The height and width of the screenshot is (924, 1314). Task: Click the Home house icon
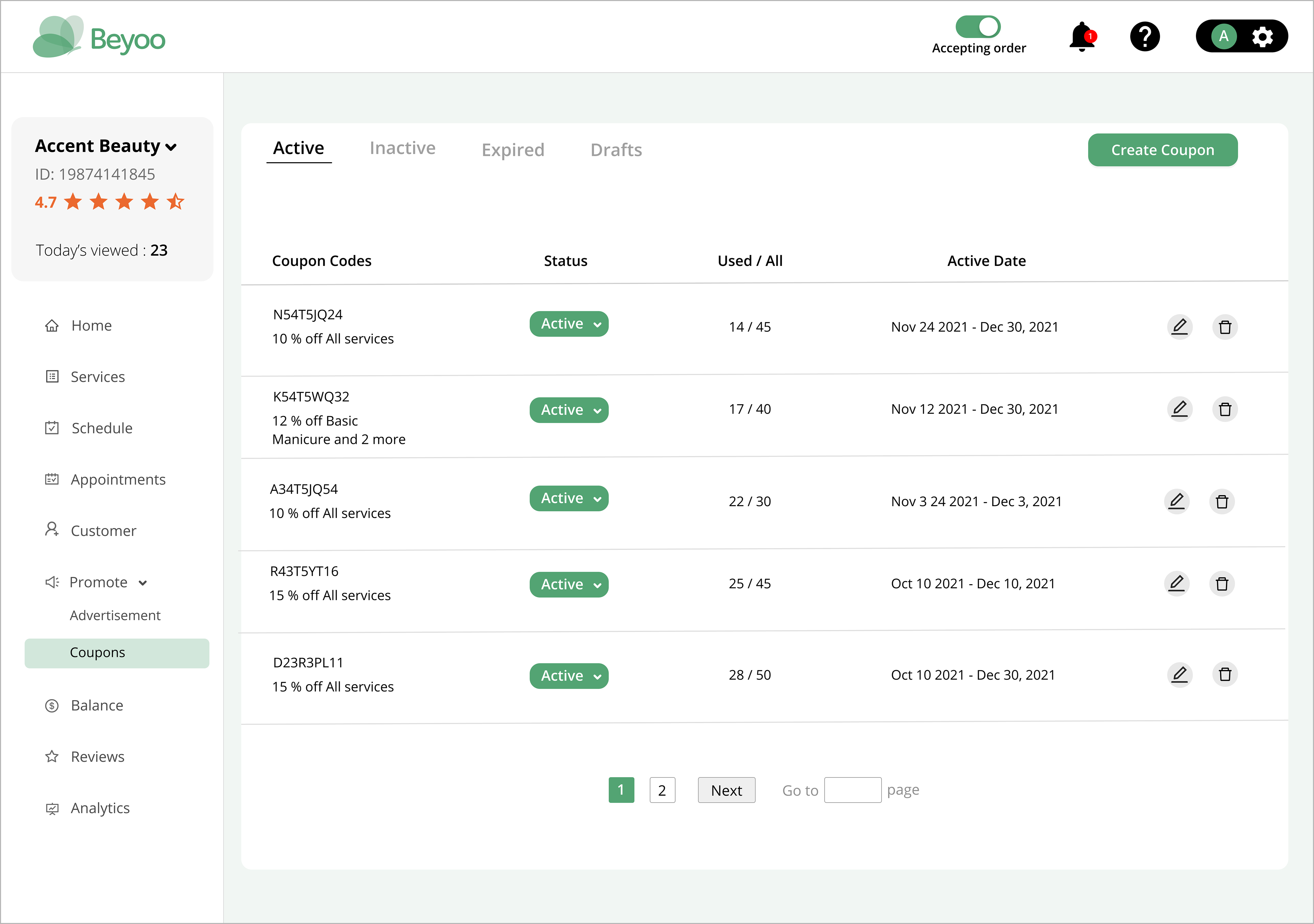[x=52, y=326]
